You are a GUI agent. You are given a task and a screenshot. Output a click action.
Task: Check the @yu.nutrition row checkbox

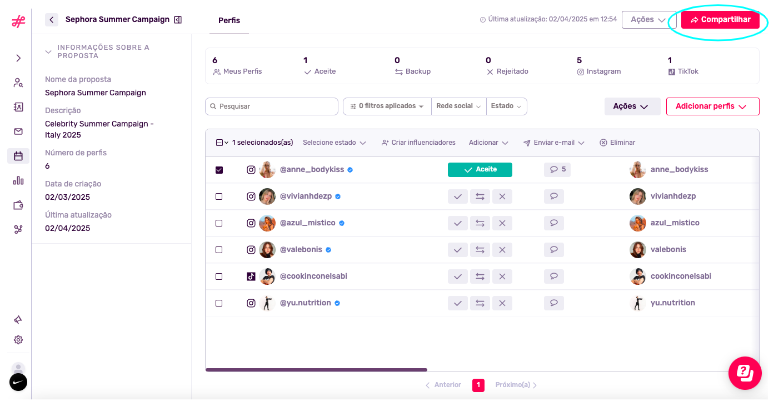click(x=219, y=303)
